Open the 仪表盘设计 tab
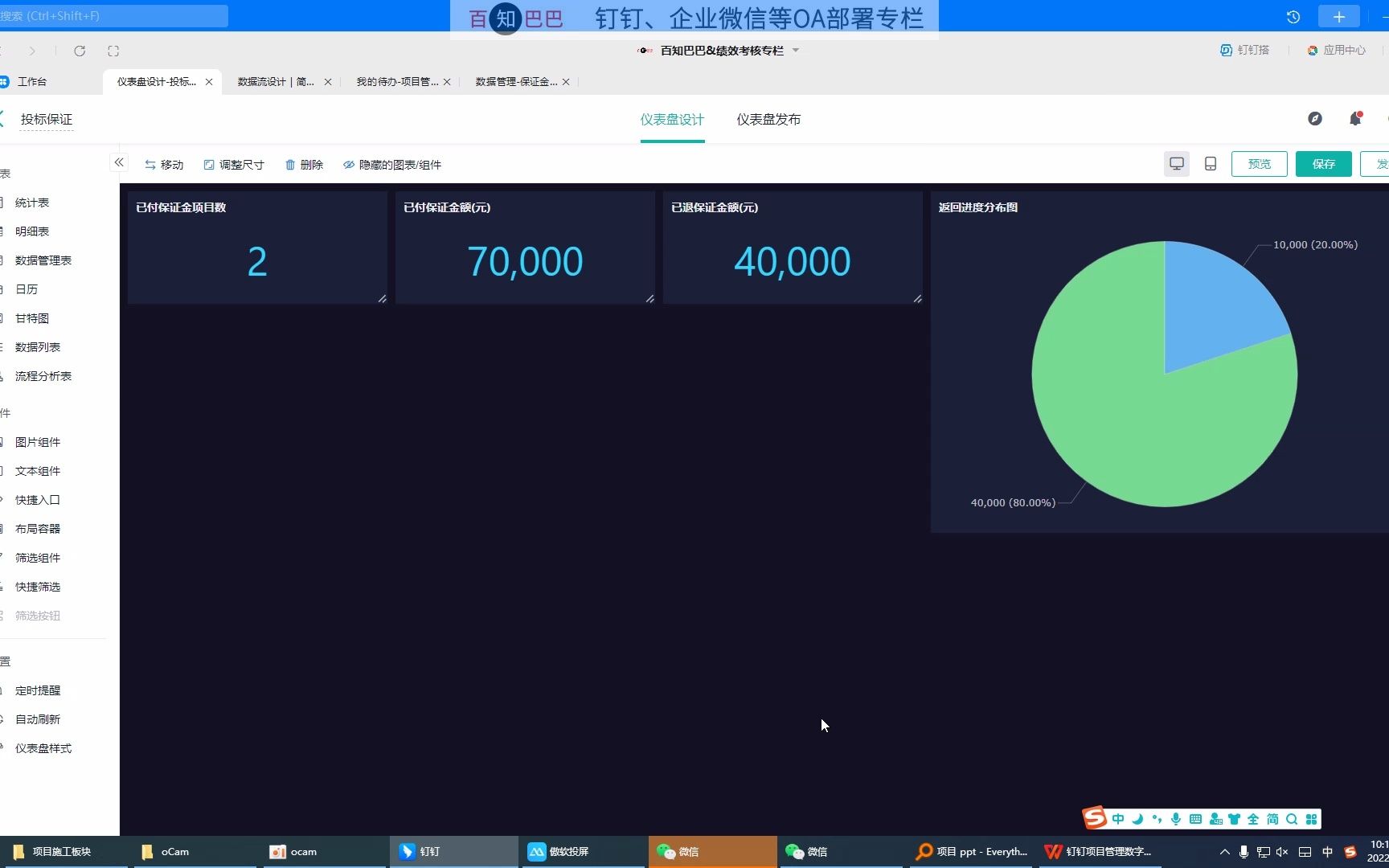Viewport: 1389px width, 868px height. [672, 120]
